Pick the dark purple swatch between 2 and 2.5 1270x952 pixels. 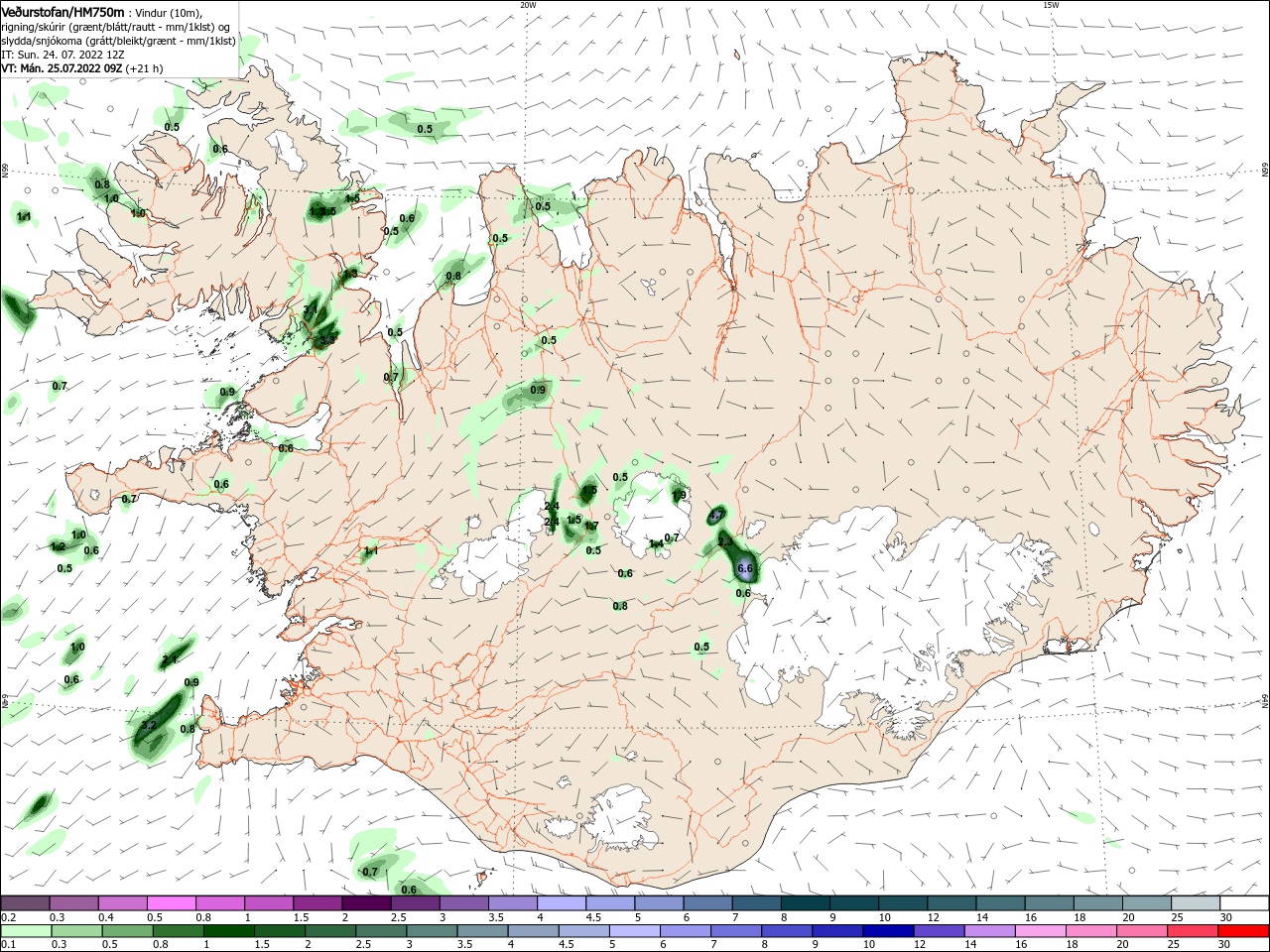click(366, 902)
